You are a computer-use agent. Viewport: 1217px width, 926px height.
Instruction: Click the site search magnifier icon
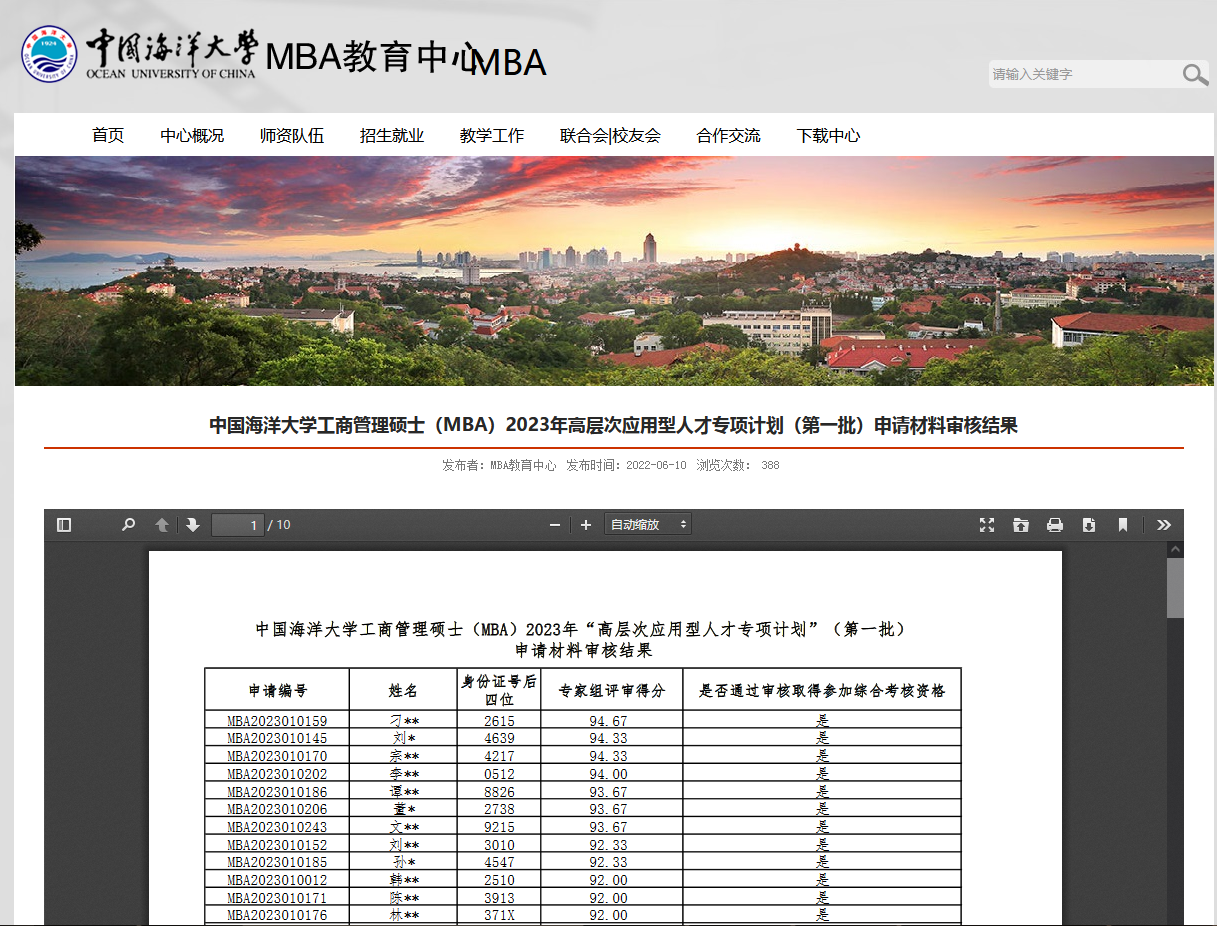coord(1195,74)
